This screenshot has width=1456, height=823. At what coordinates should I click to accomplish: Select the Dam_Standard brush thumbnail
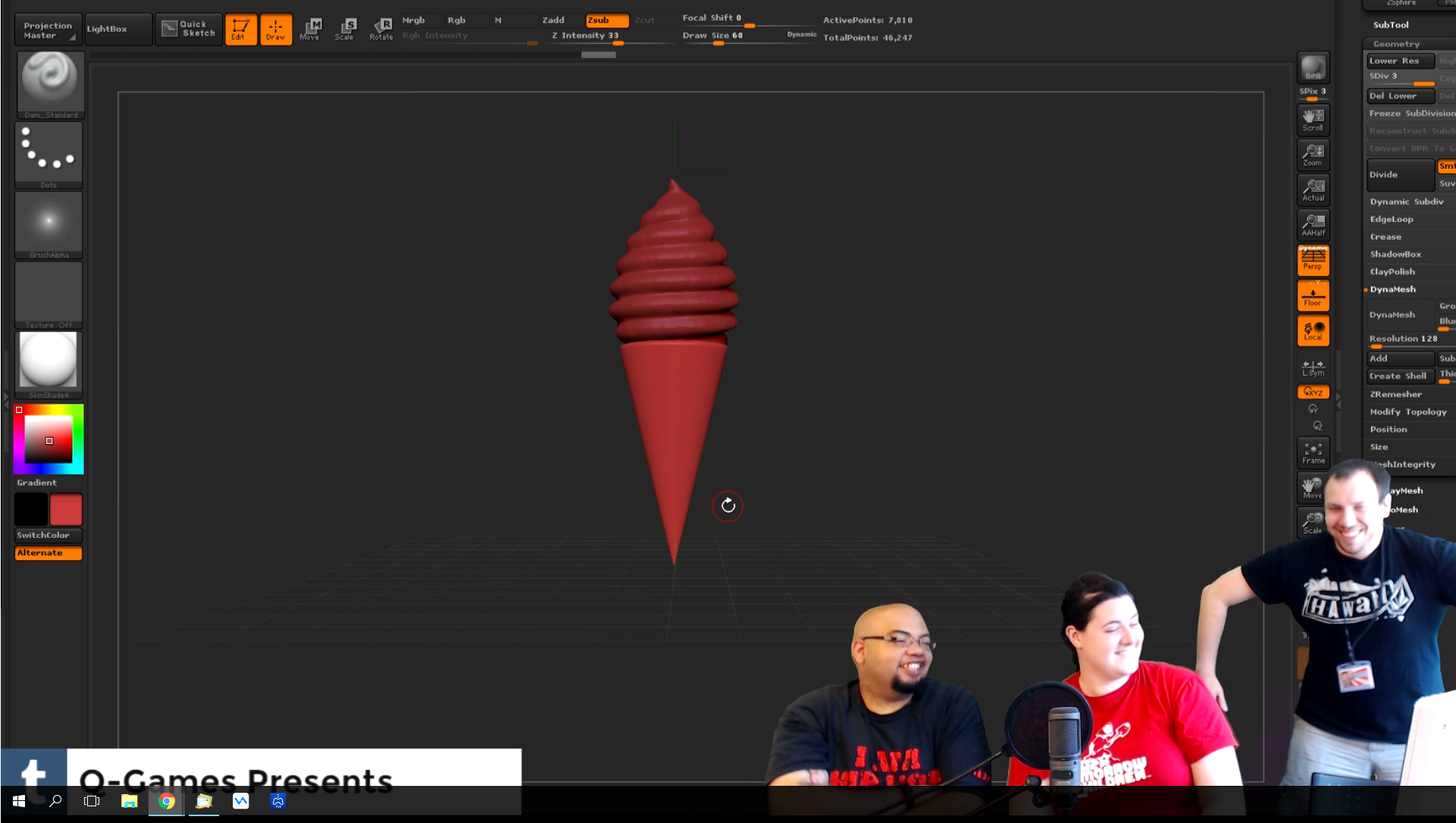49,84
